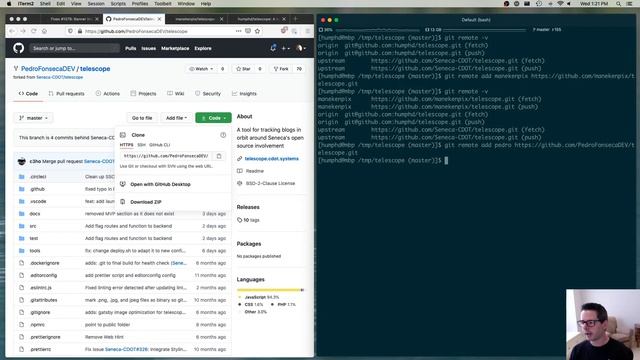Screen dimensions: 640x360
Task: Select the HTTPS clone tab
Action: (x=126, y=145)
